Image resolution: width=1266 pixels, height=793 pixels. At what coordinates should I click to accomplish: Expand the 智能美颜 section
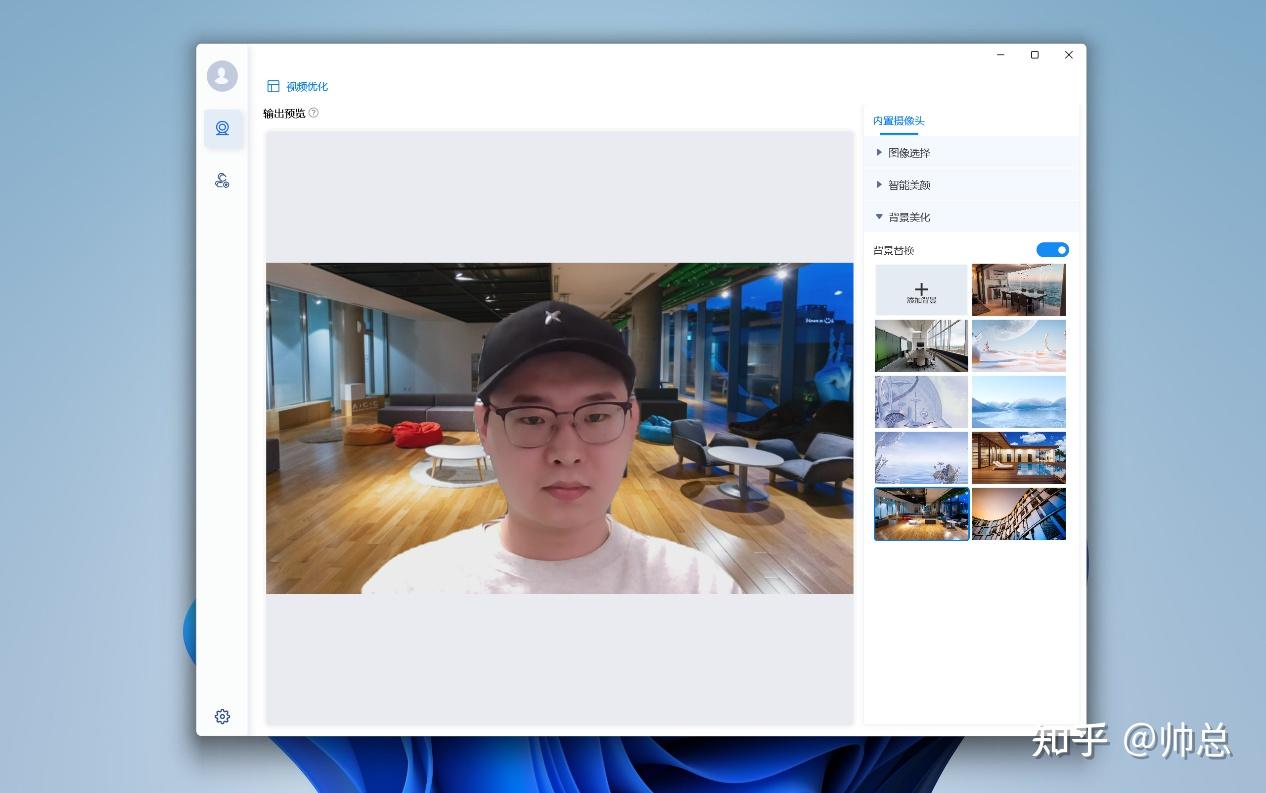pos(909,184)
